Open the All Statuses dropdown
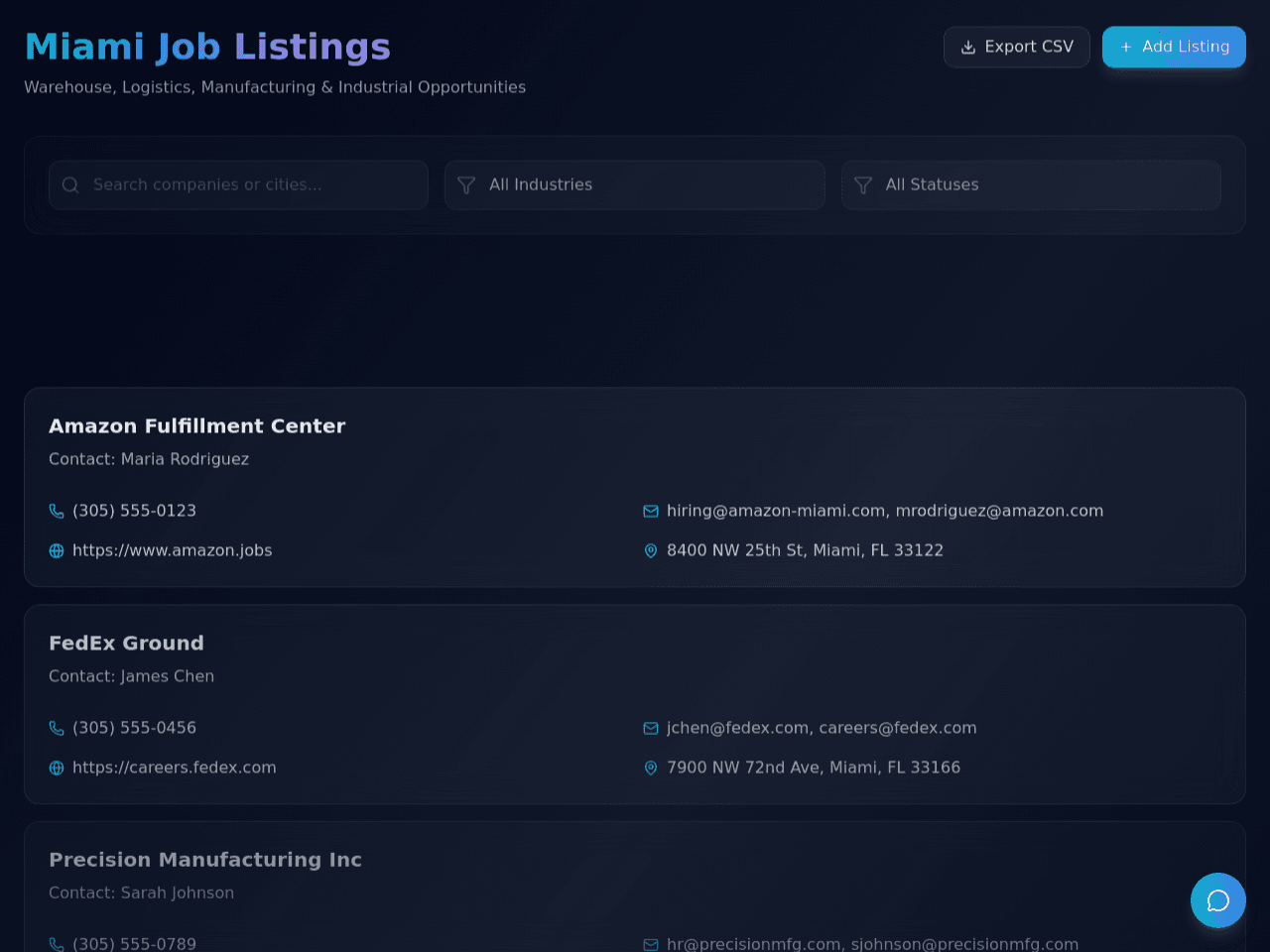 1031,184
